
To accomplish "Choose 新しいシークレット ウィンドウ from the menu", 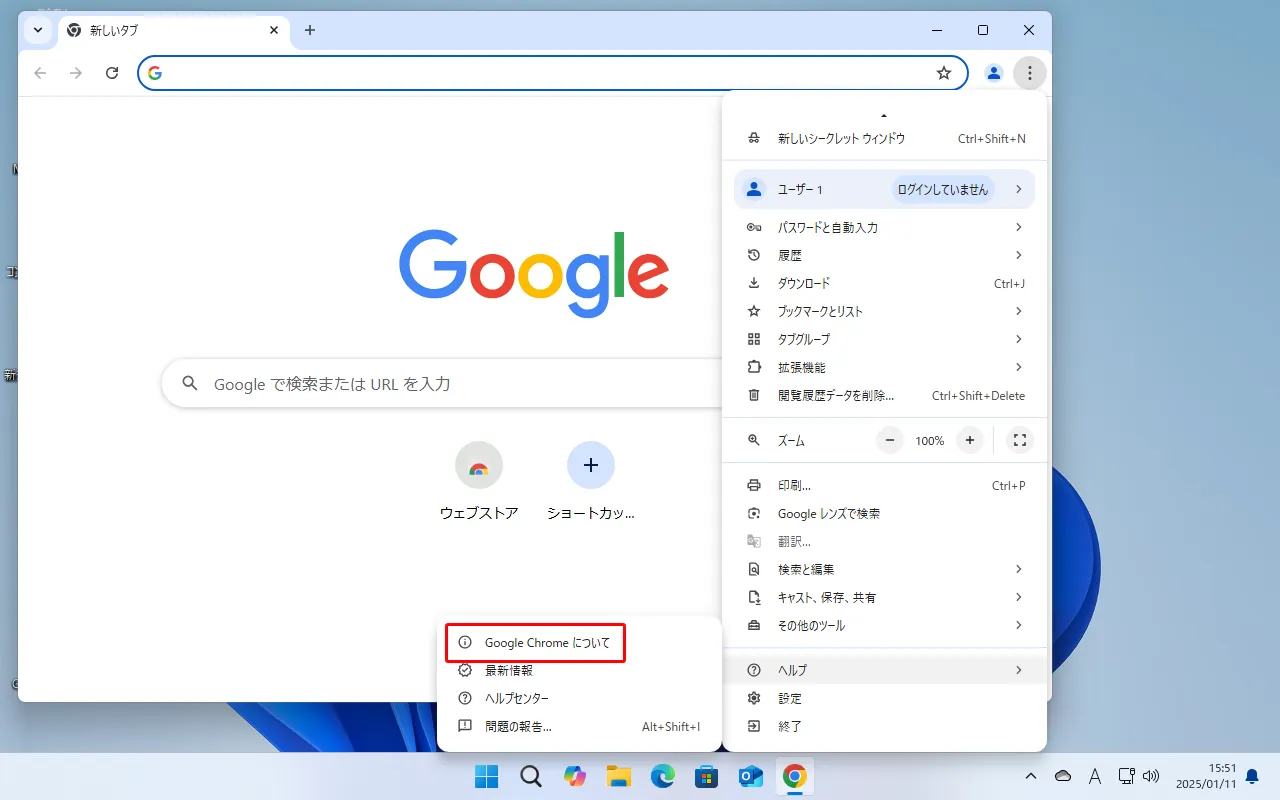I will pyautogui.click(x=884, y=139).
